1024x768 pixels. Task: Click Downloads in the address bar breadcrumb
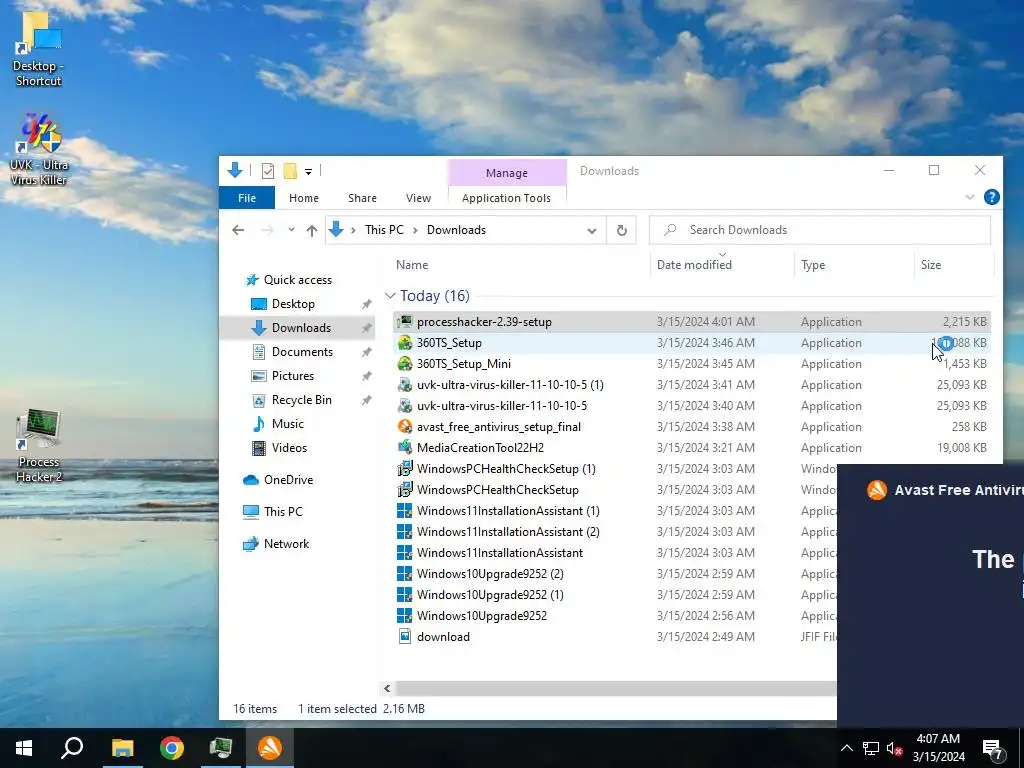click(456, 230)
